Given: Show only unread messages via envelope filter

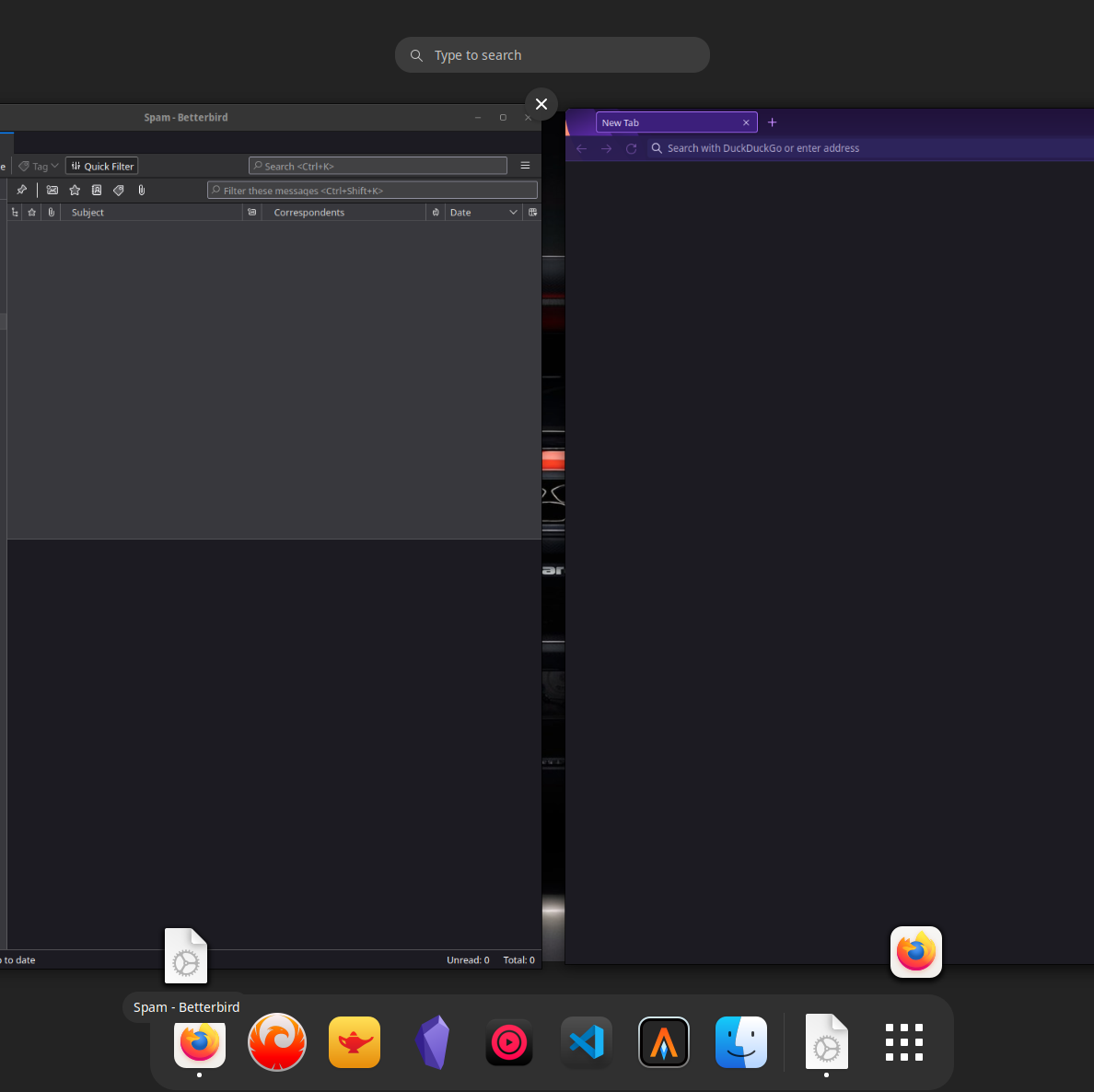Looking at the screenshot, I should tap(52, 190).
